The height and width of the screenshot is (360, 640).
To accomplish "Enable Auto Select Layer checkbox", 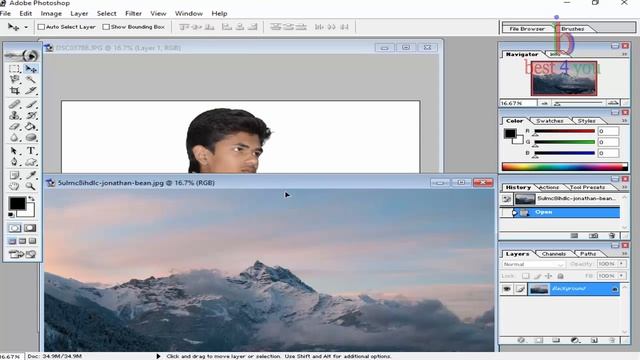I will click(x=41, y=27).
